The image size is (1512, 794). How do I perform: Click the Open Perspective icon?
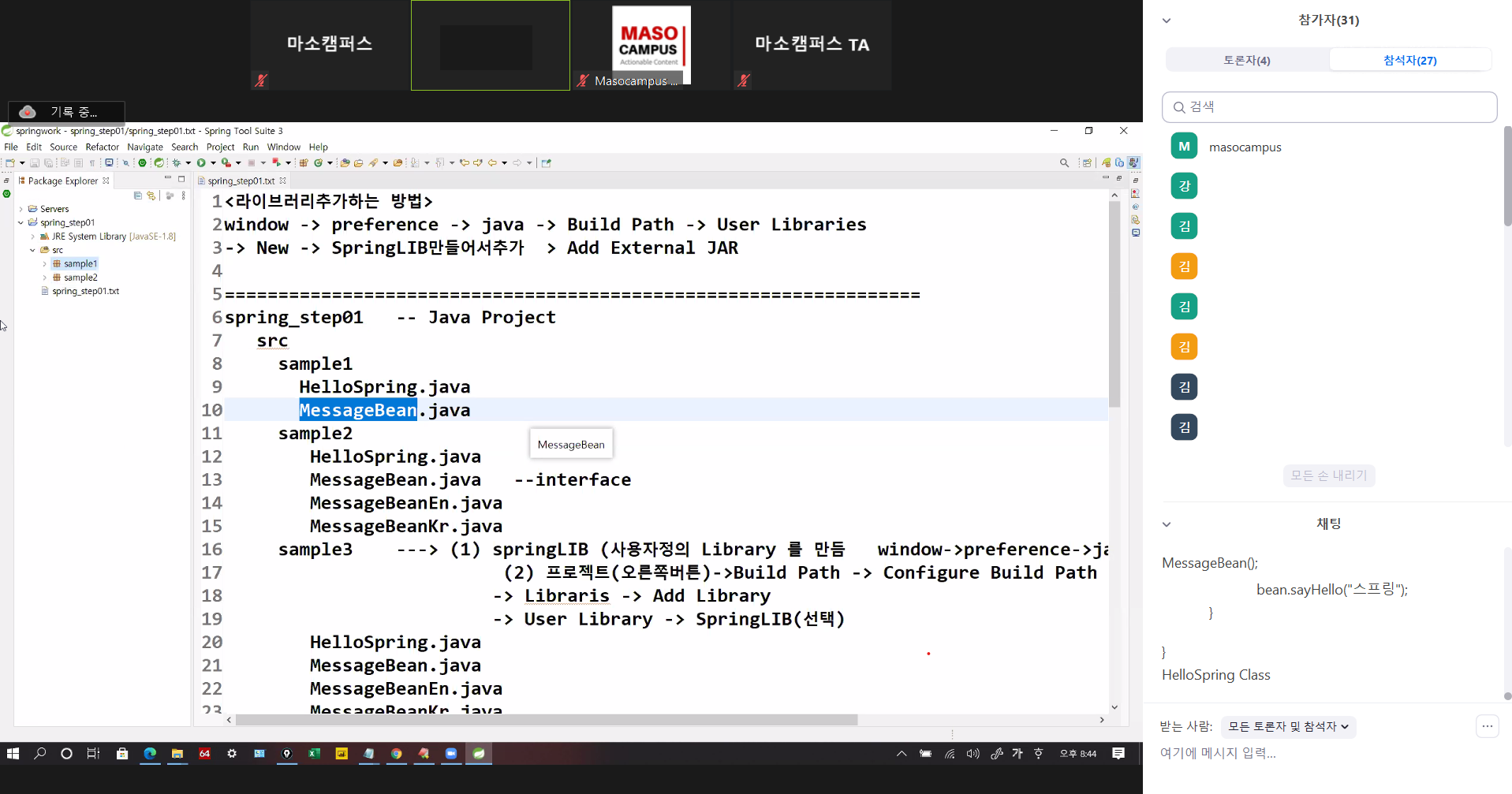[x=1087, y=163]
